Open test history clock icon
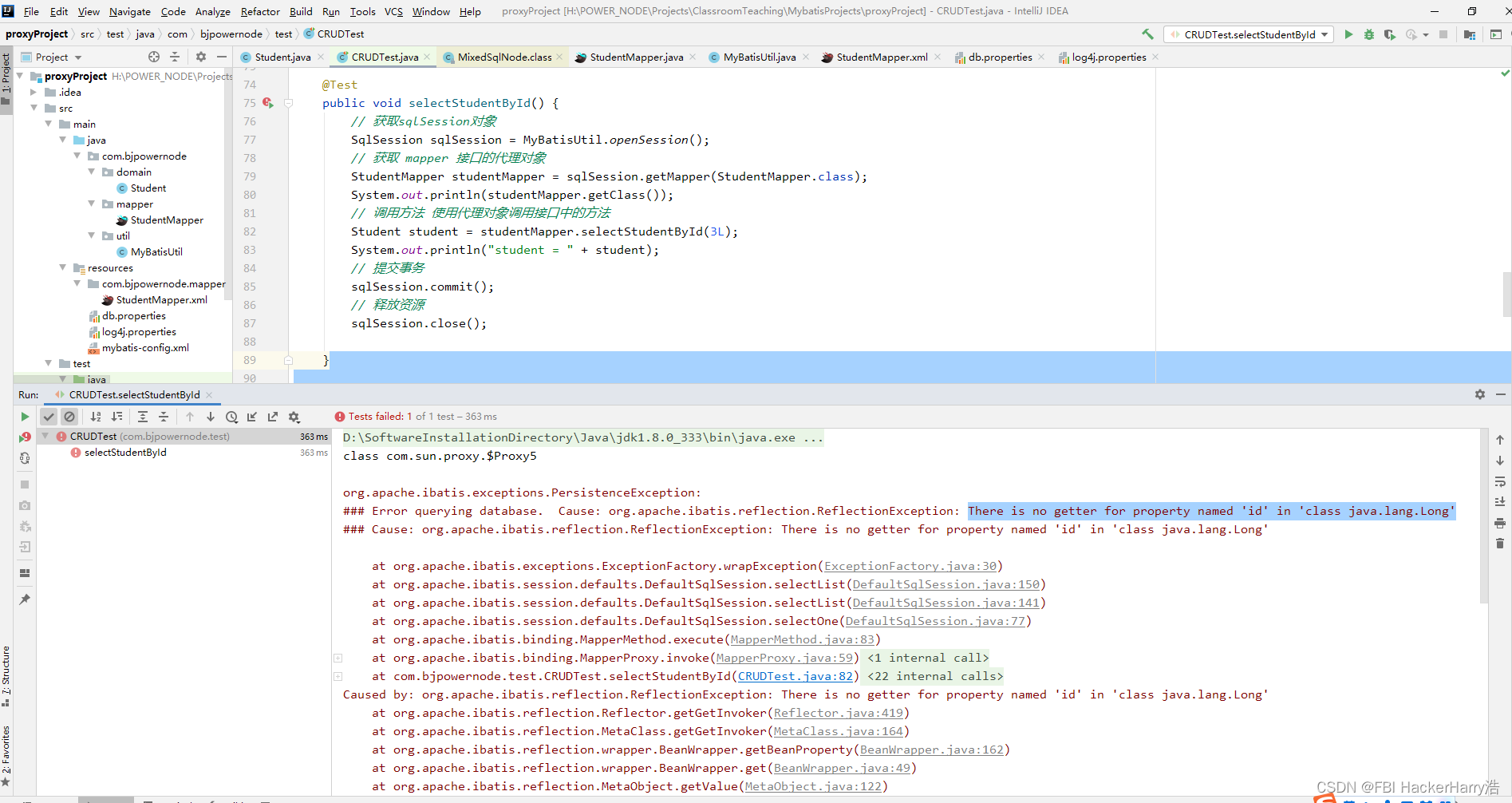Screen dimensions: 1512x803 231,417
